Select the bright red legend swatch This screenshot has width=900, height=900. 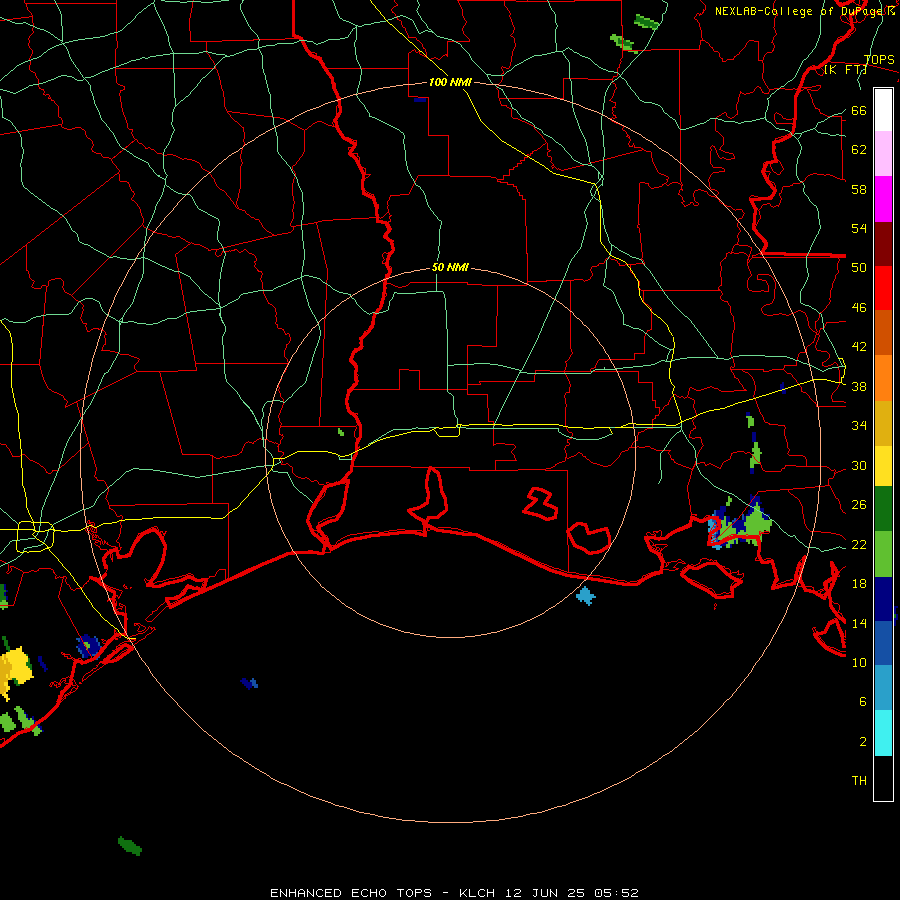click(883, 288)
